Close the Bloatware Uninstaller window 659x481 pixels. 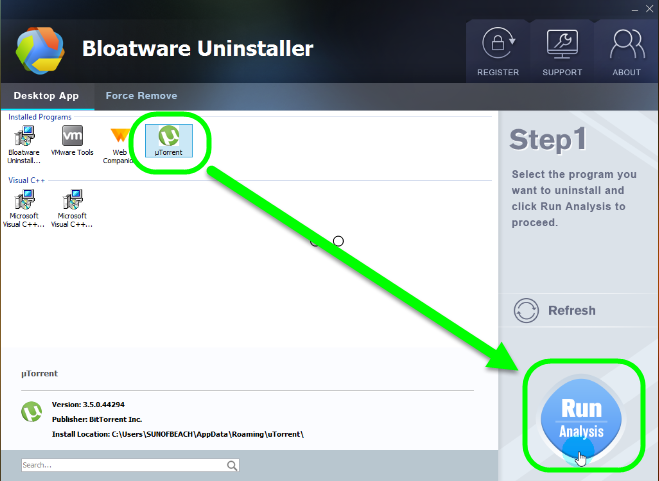click(649, 9)
